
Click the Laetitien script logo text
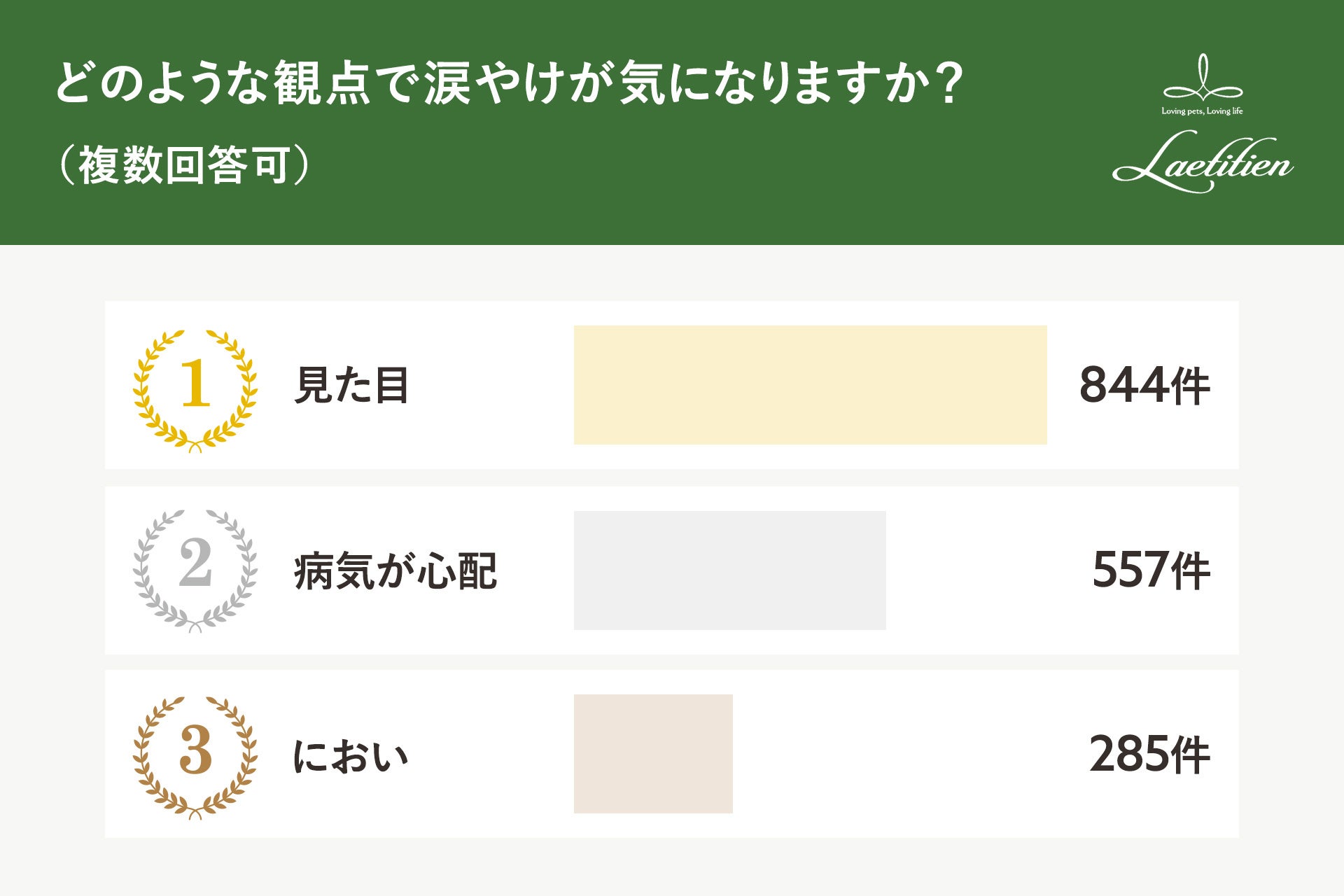coord(1202,165)
